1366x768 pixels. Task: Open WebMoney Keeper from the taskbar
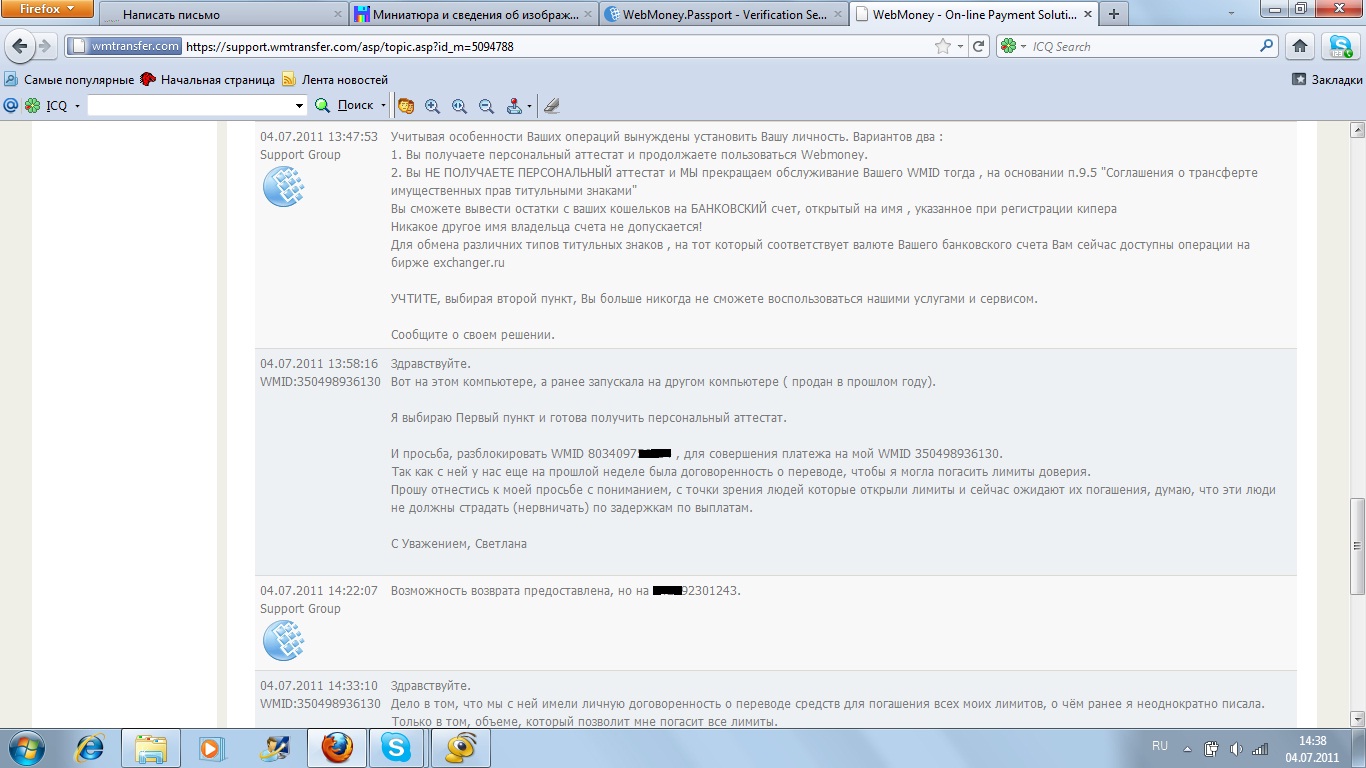461,747
